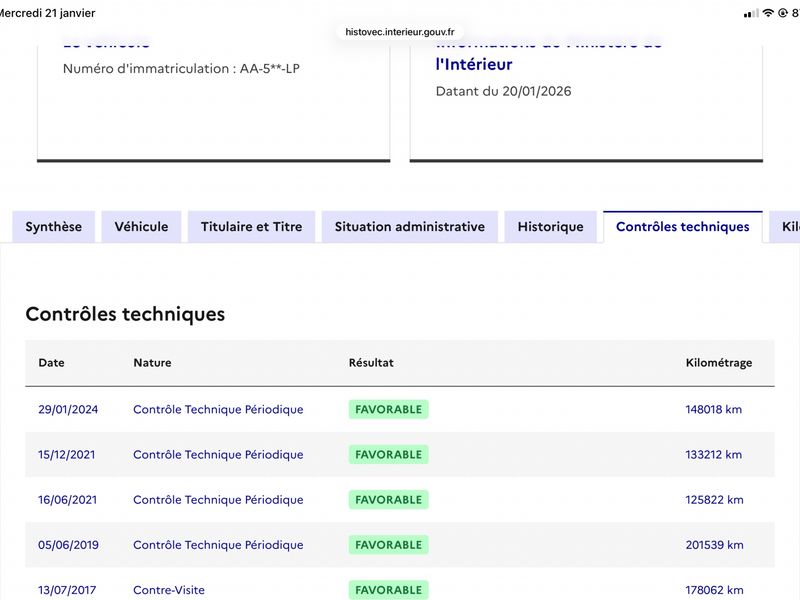Click Contrôle Technique Périodique in the 05/06/2019 row

click(x=218, y=545)
